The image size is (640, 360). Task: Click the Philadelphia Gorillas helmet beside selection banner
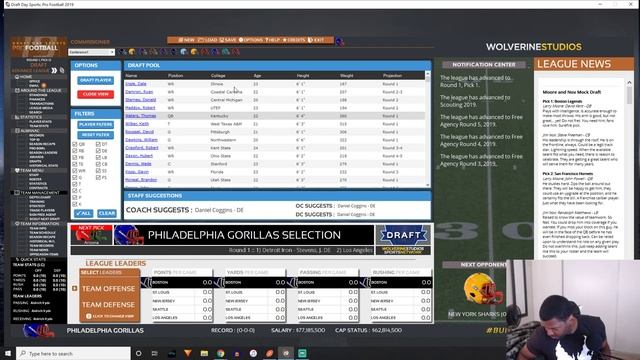click(x=128, y=235)
